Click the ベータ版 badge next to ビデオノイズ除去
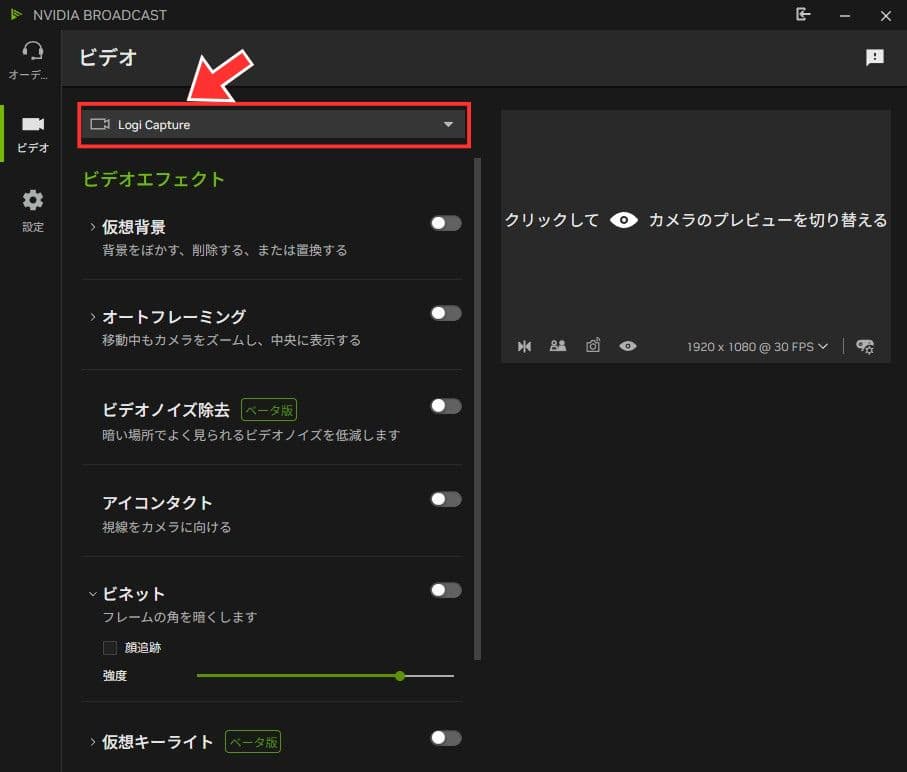The height and width of the screenshot is (772, 907). [x=269, y=410]
